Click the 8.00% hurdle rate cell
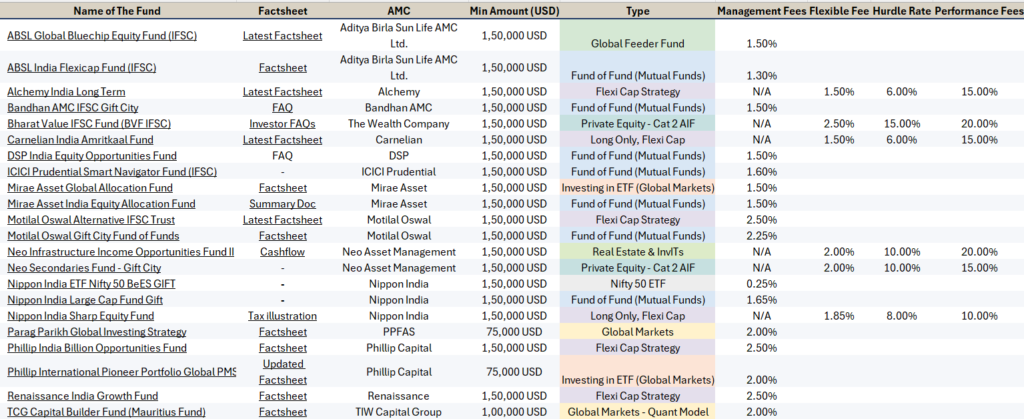 click(901, 316)
